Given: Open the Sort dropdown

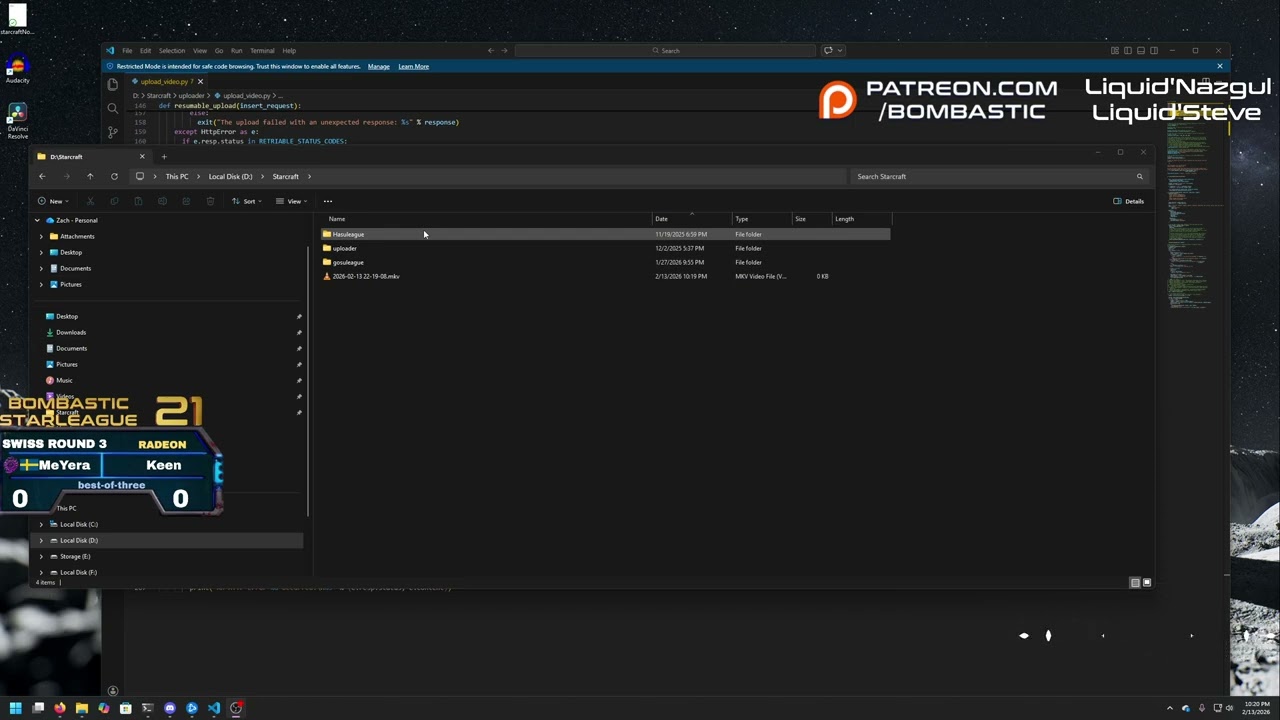Looking at the screenshot, I should [247, 201].
